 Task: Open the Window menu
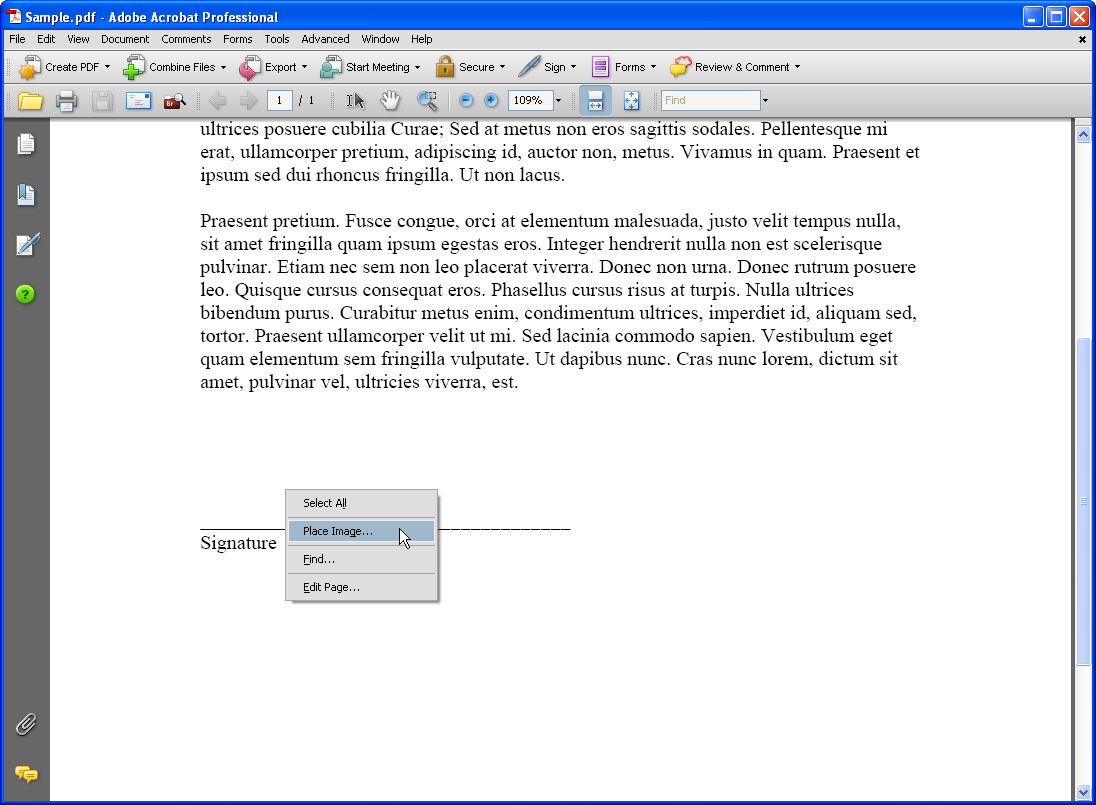click(x=380, y=39)
